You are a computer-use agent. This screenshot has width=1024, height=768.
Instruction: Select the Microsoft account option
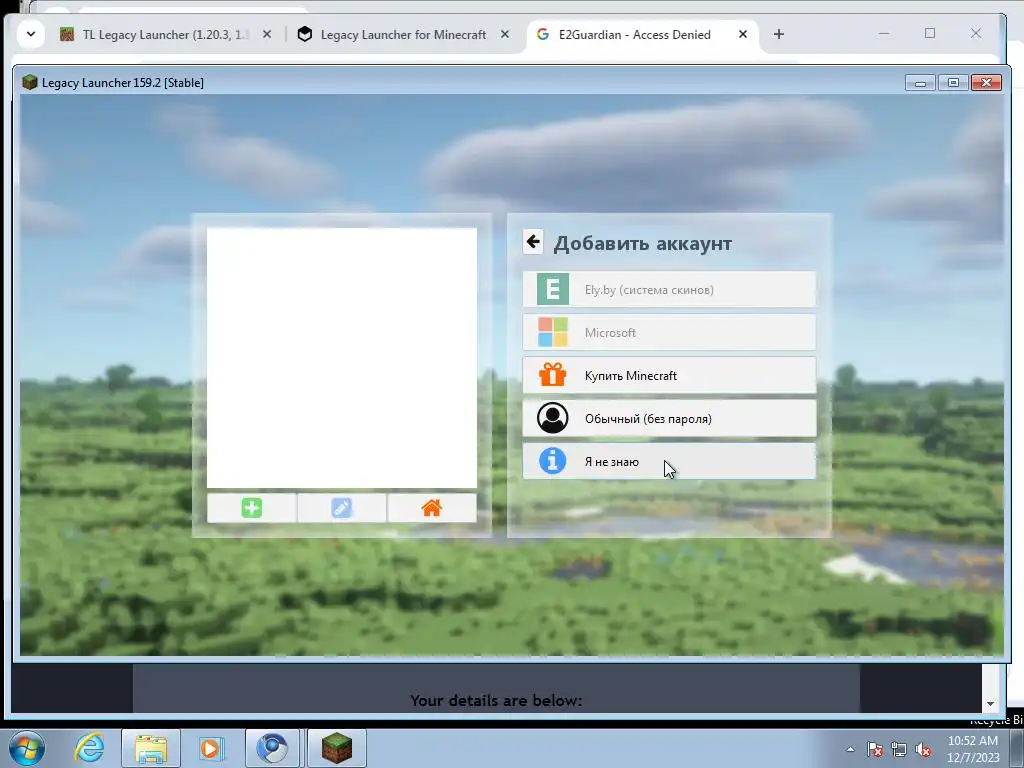coord(669,332)
